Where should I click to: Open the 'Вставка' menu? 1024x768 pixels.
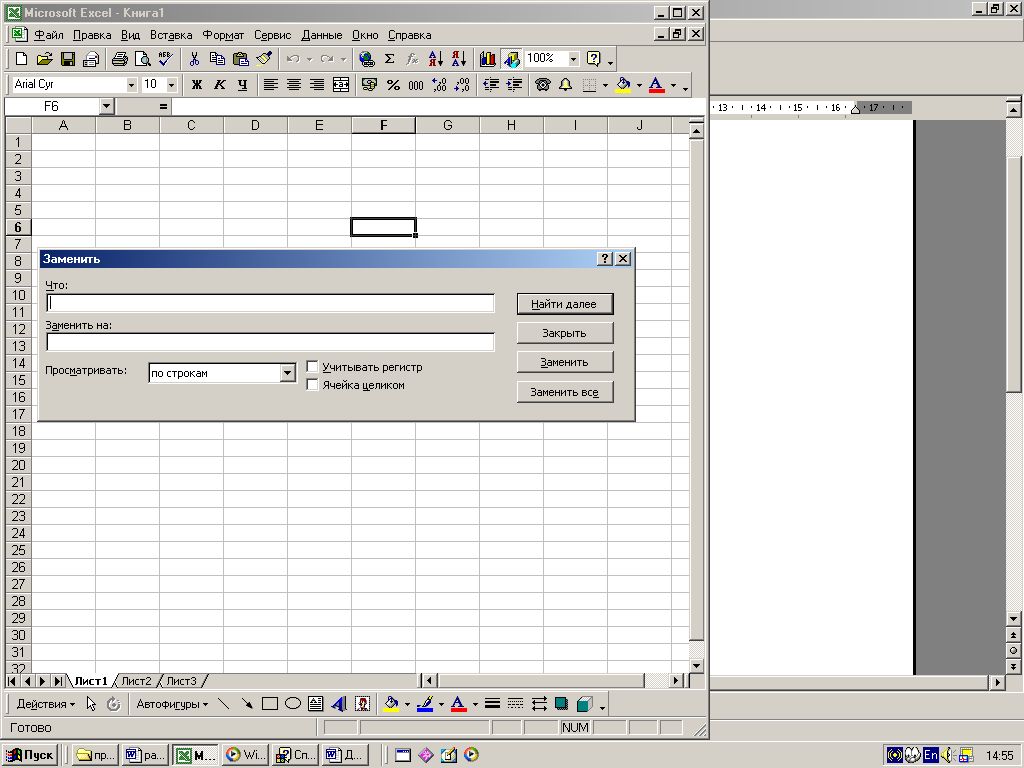(x=171, y=35)
